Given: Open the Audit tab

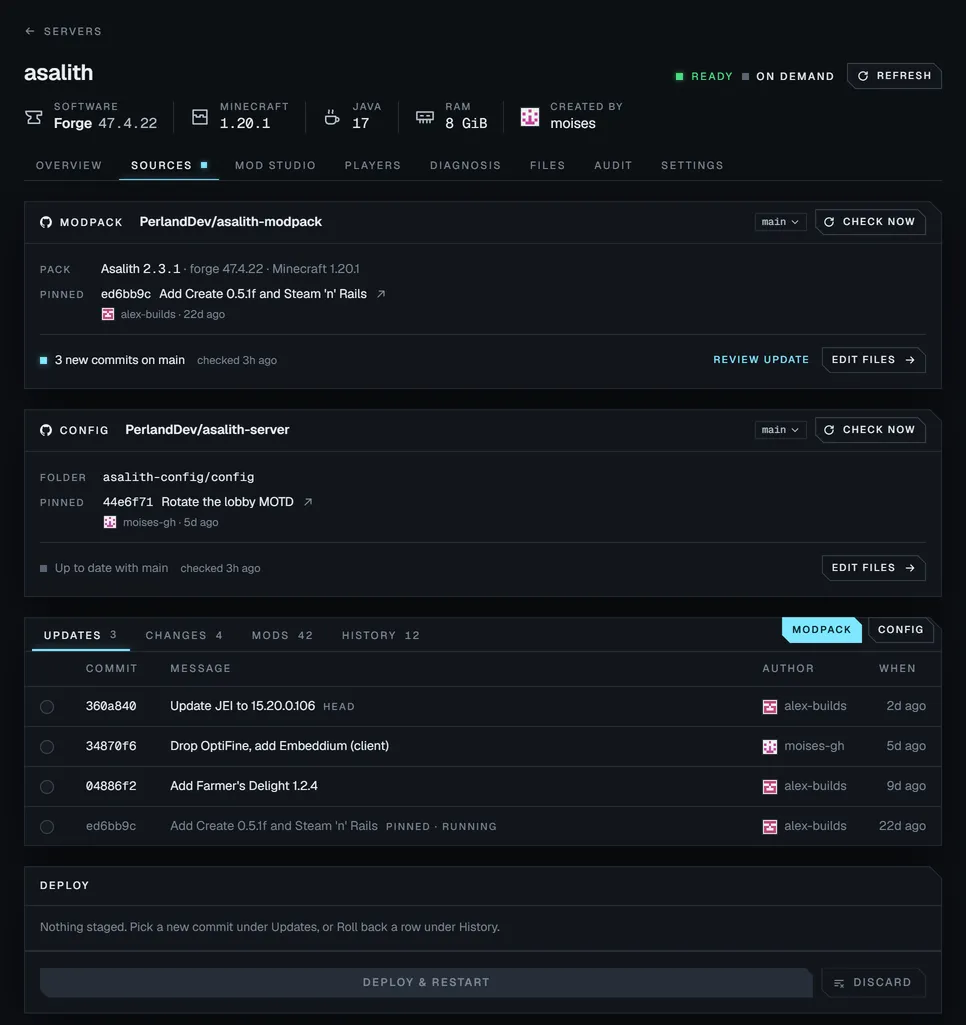Looking at the screenshot, I should point(613,165).
